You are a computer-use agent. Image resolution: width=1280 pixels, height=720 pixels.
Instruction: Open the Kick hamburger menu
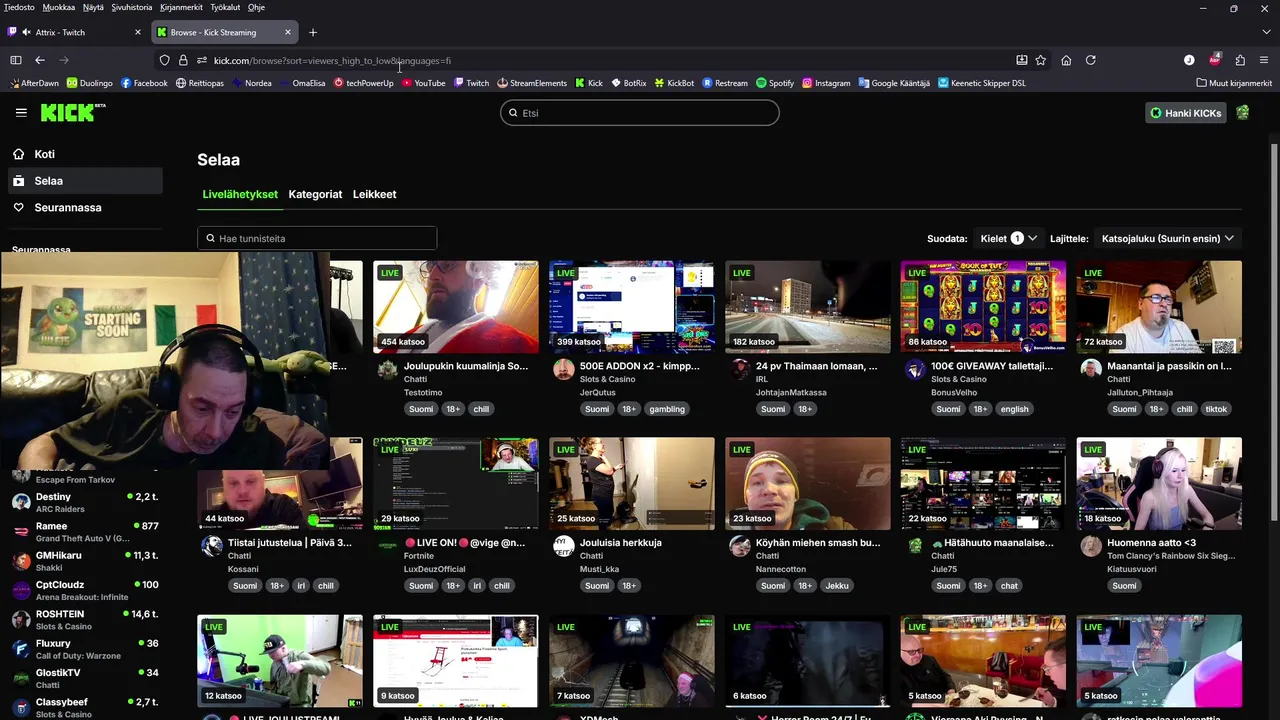pos(21,113)
